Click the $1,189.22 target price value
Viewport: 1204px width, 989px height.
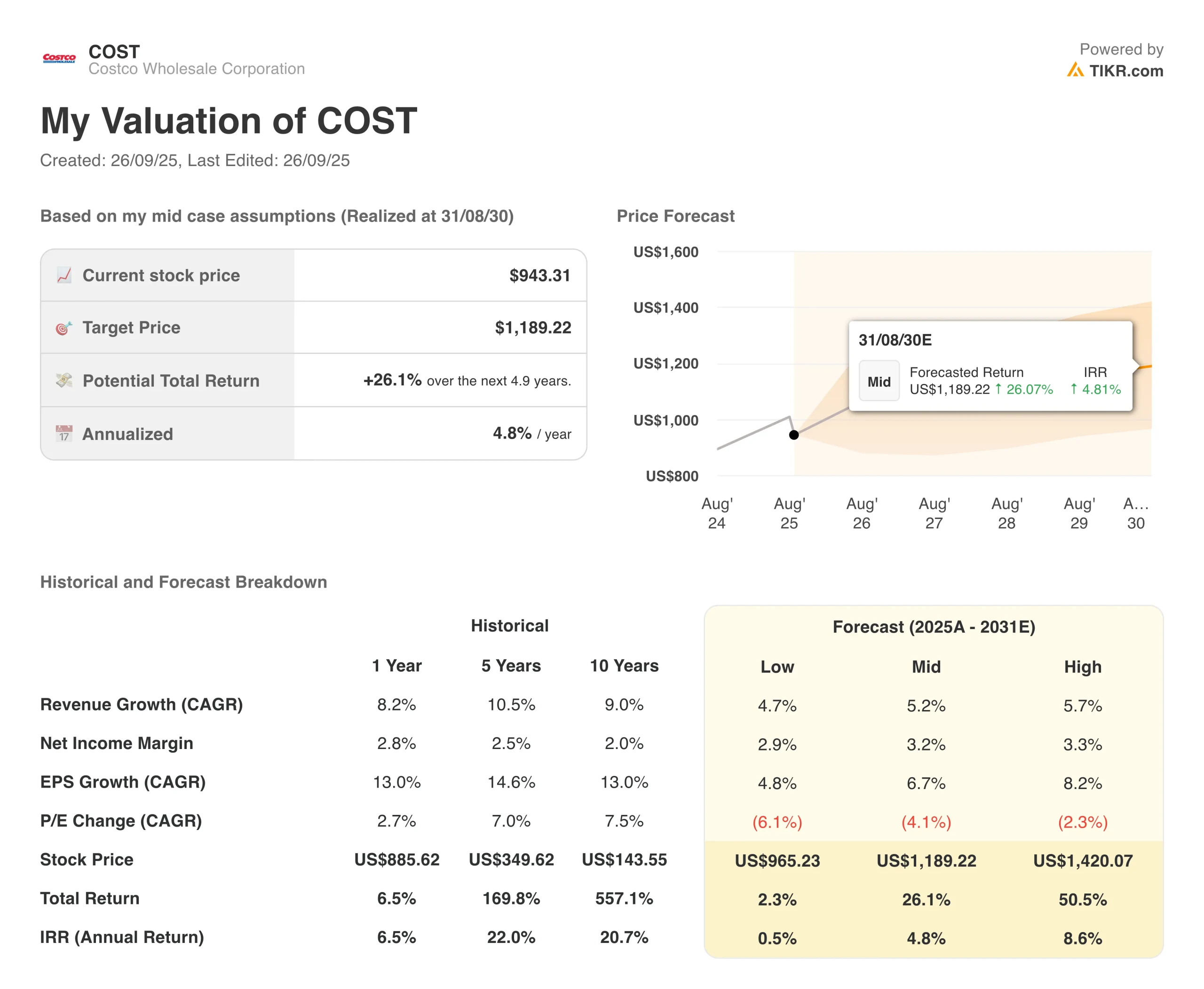(532, 327)
